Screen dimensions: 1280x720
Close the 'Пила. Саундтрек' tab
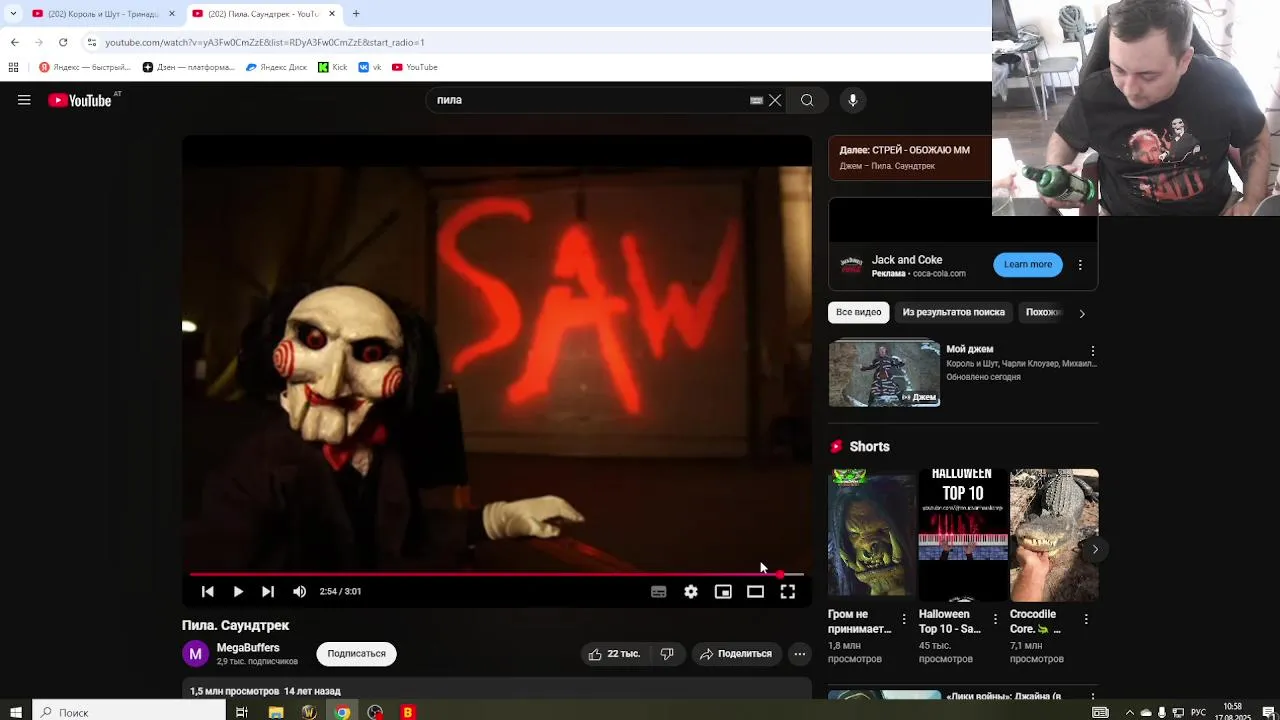point(331,14)
